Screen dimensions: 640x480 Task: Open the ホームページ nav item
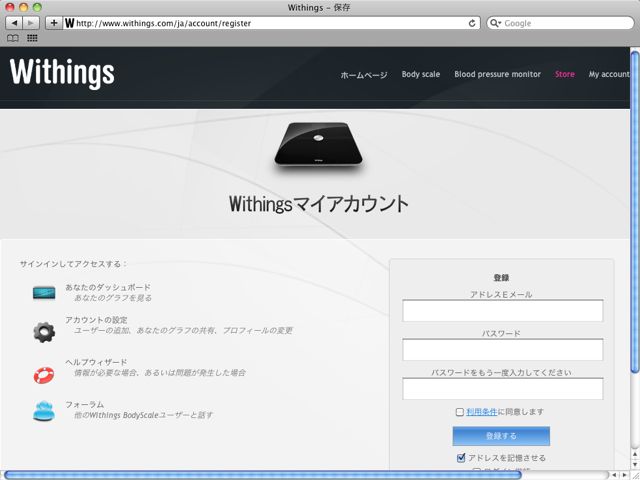click(364, 75)
